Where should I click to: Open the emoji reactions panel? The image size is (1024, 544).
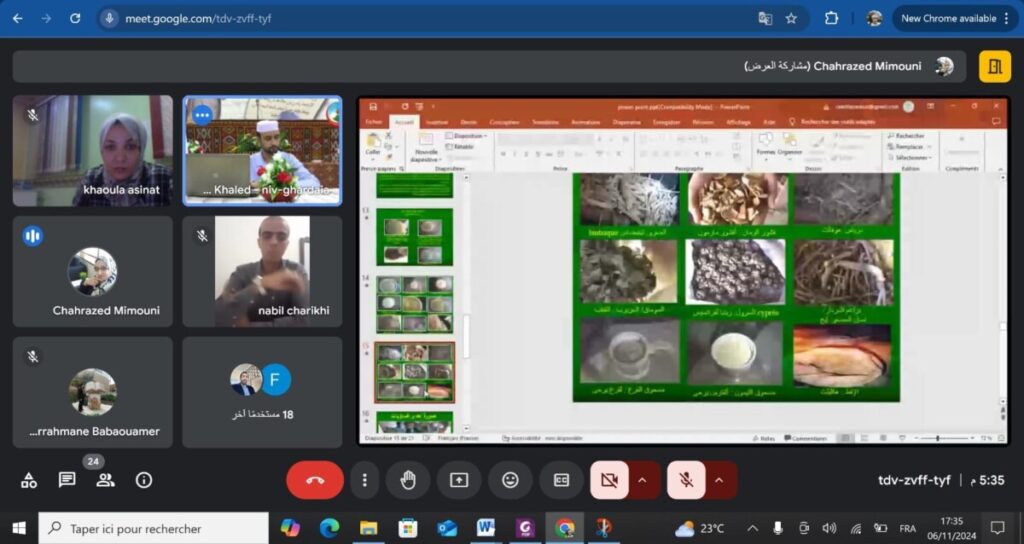point(510,480)
